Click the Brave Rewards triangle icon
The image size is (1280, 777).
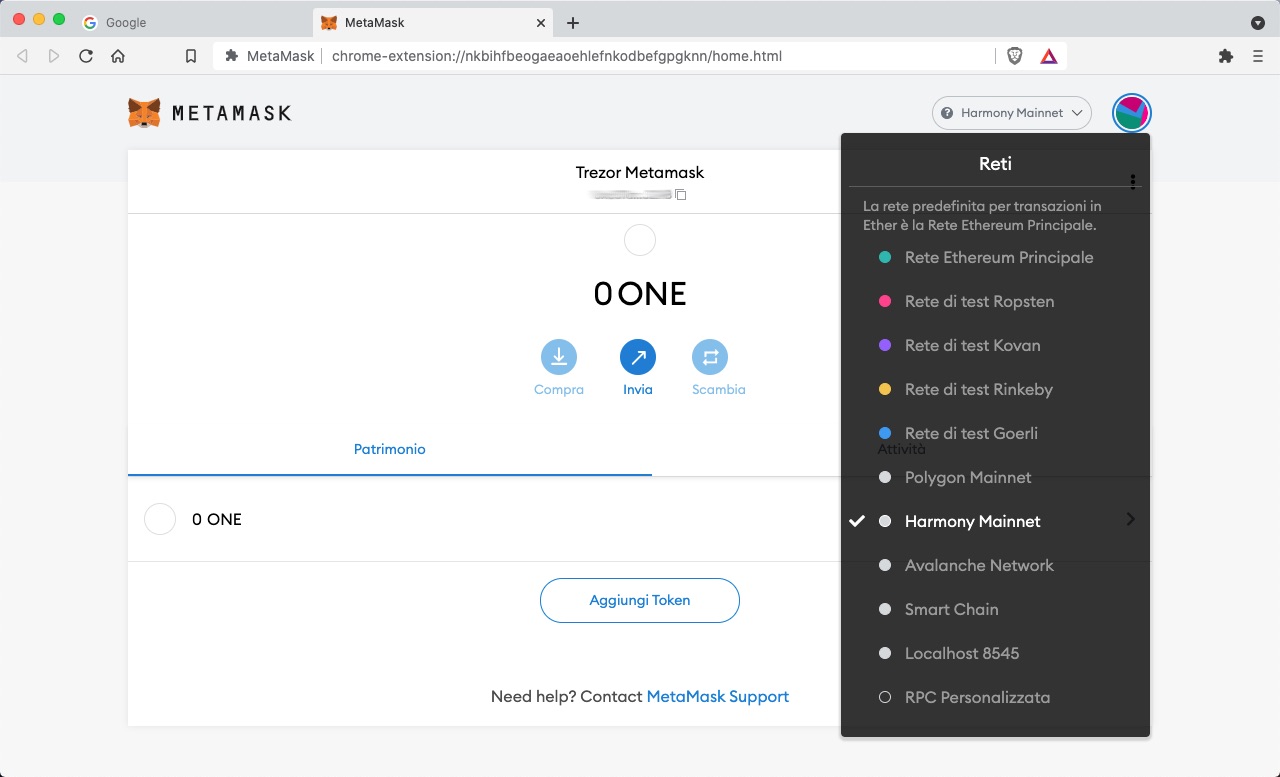pos(1048,56)
